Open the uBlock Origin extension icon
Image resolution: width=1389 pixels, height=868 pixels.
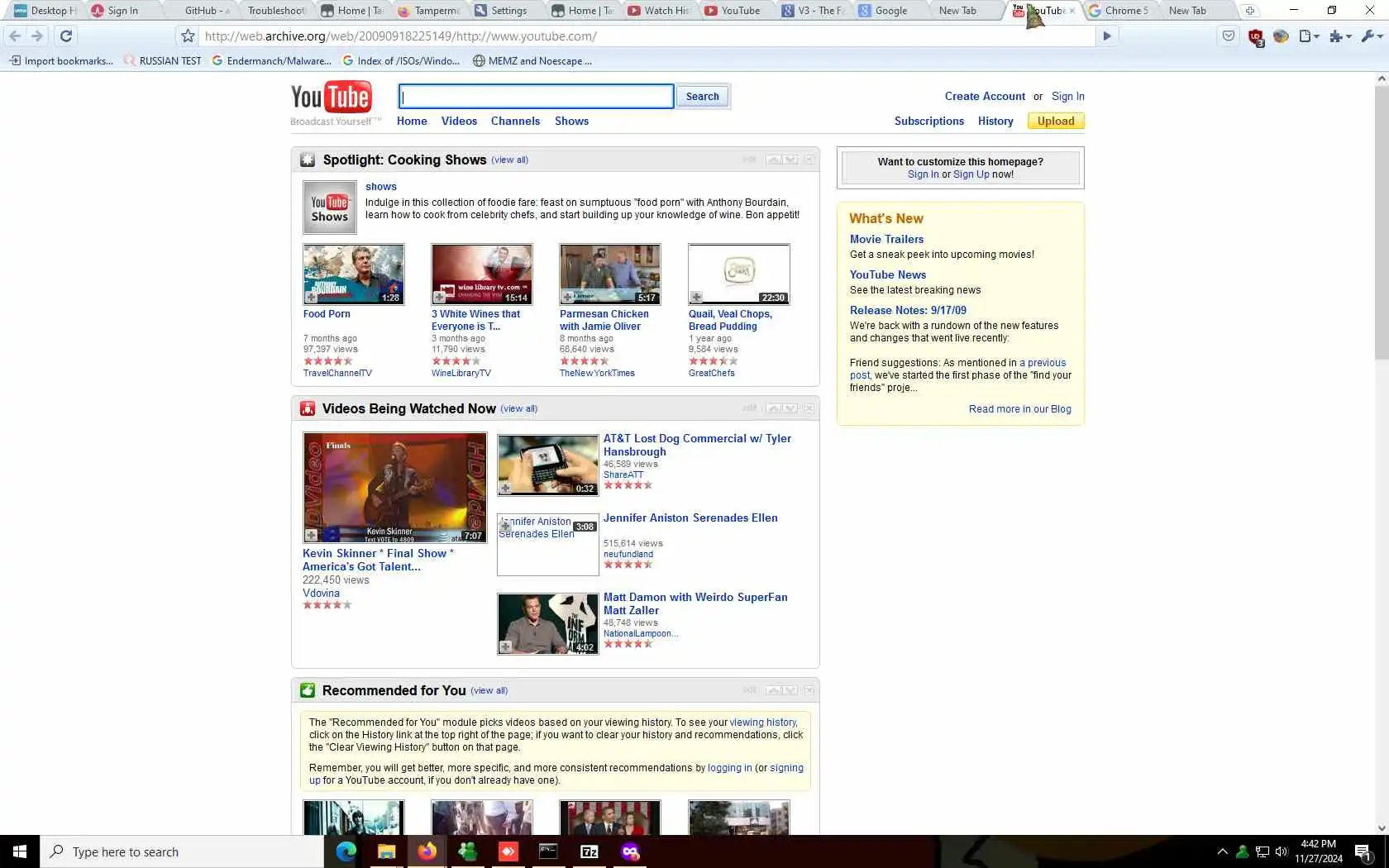pos(1256,36)
